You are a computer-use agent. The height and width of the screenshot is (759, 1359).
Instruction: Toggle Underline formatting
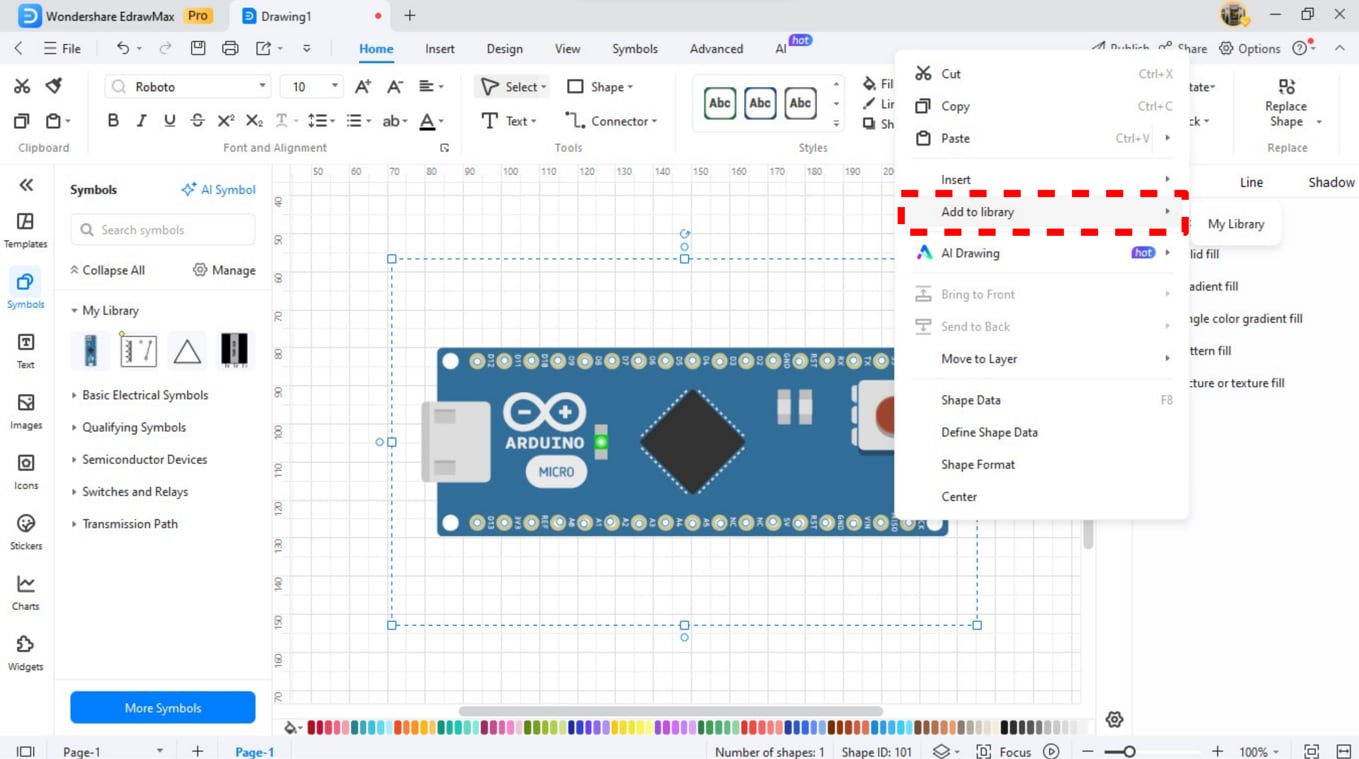click(169, 121)
